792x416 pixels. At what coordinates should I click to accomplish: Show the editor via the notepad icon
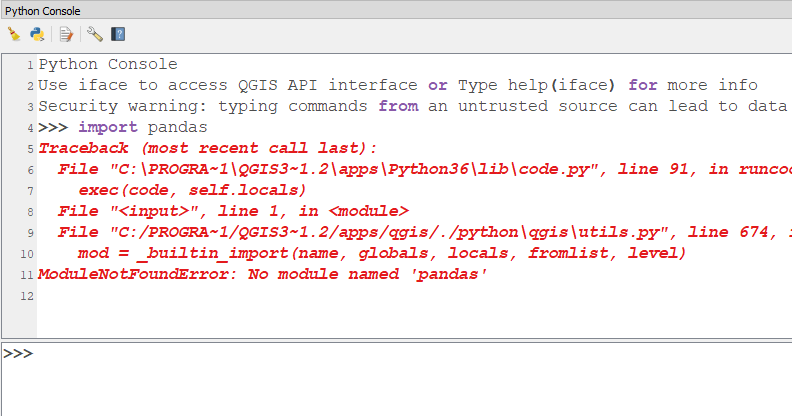(66, 34)
